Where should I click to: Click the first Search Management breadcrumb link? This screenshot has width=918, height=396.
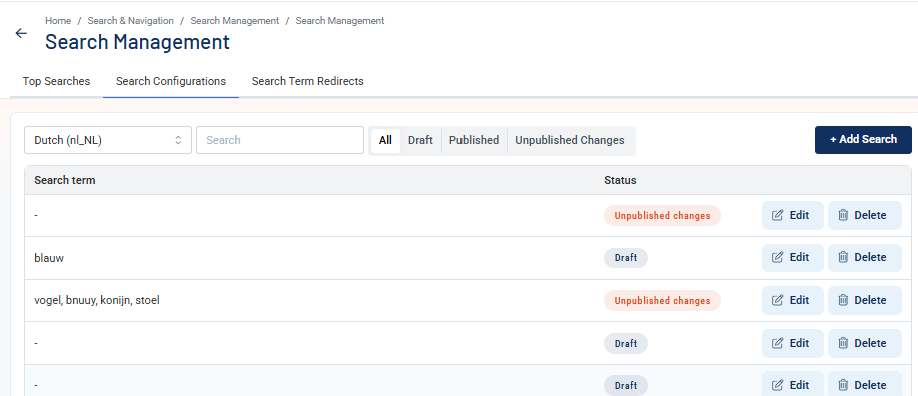(235, 21)
